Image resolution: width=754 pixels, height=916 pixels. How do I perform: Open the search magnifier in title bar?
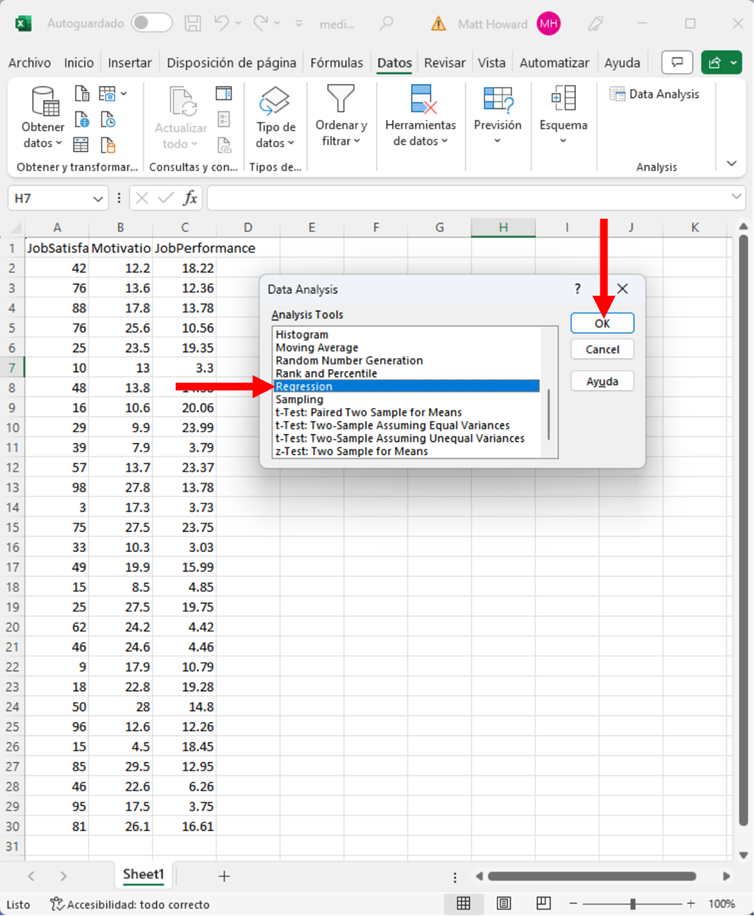[x=385, y=23]
